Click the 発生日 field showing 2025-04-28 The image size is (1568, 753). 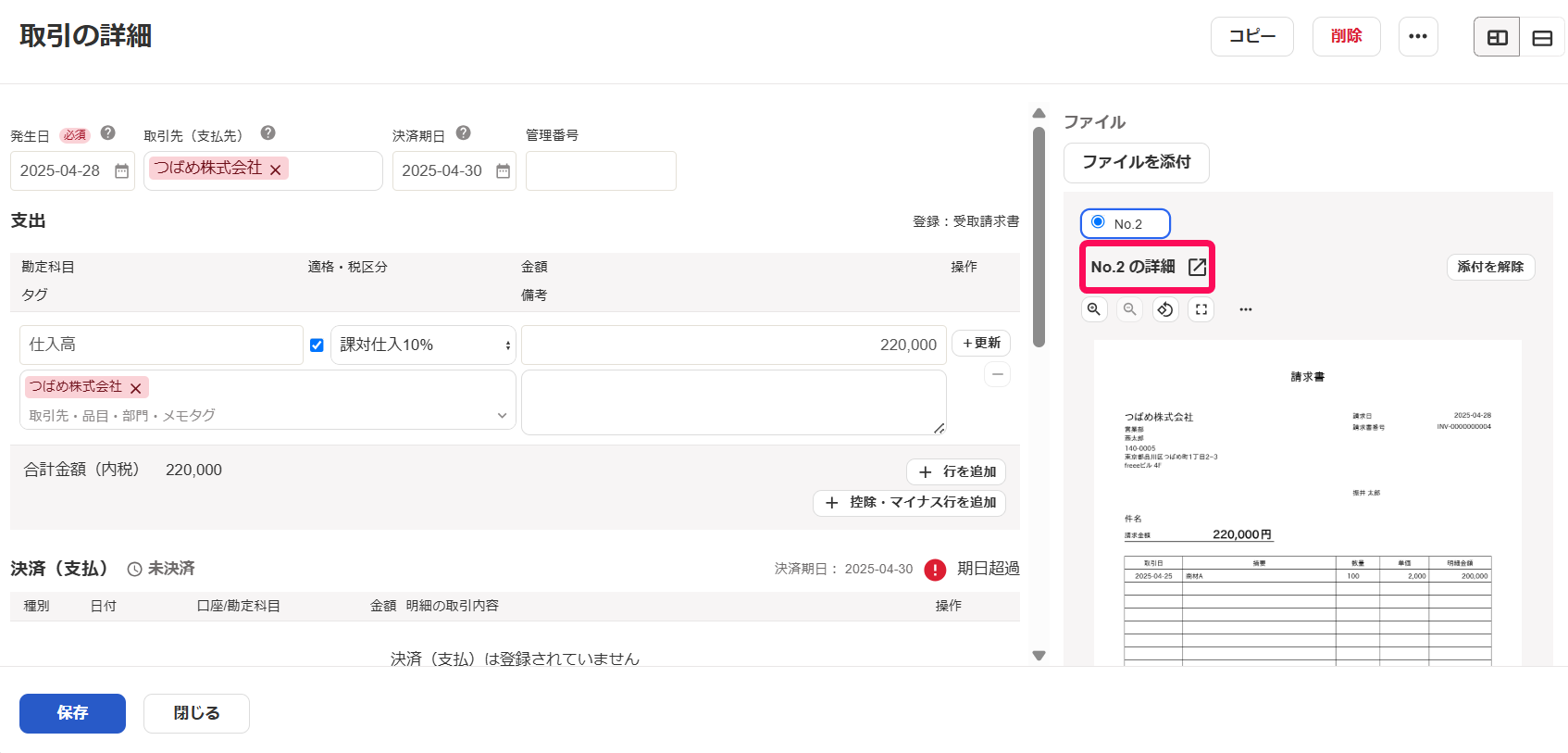coord(72,171)
